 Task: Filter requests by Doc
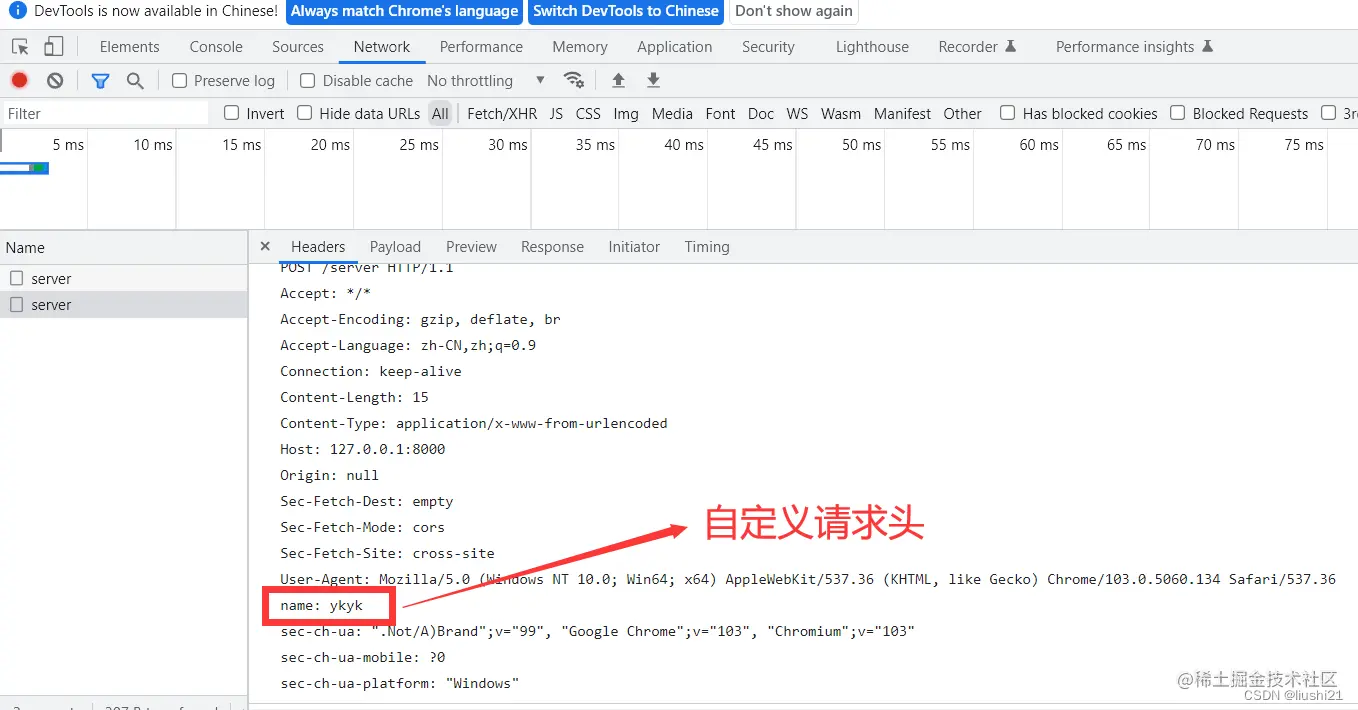(x=761, y=114)
